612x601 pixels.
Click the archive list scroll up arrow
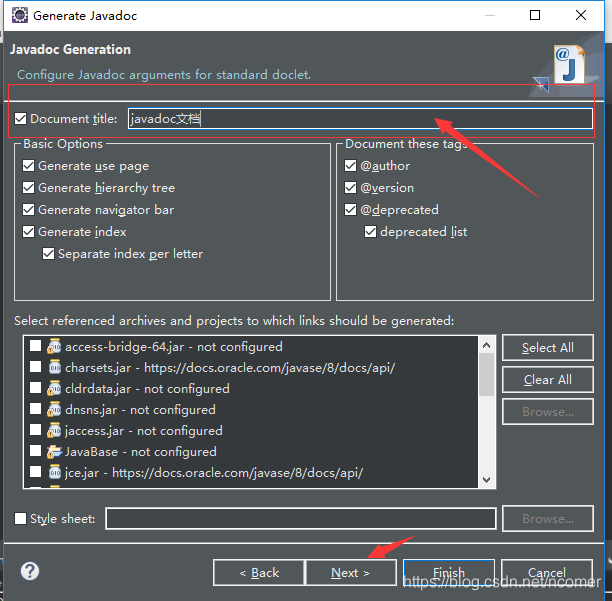(486, 345)
